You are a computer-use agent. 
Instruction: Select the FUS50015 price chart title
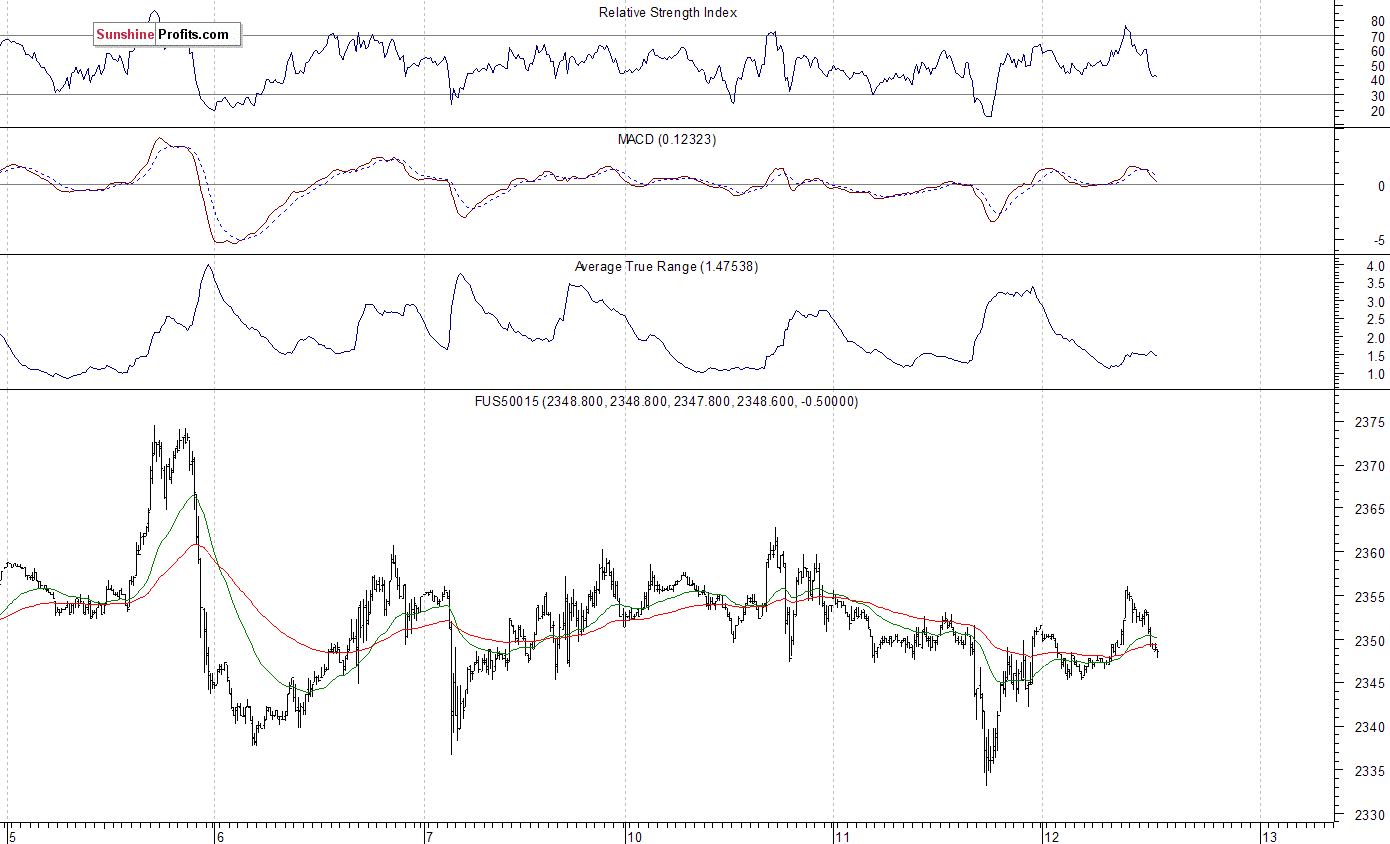[666, 402]
